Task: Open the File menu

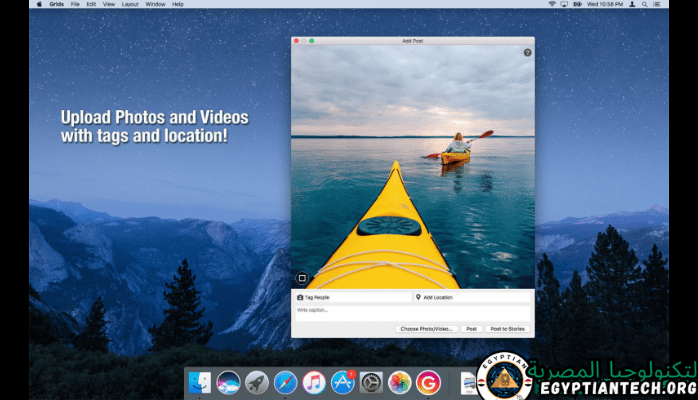Action: pyautogui.click(x=75, y=4)
